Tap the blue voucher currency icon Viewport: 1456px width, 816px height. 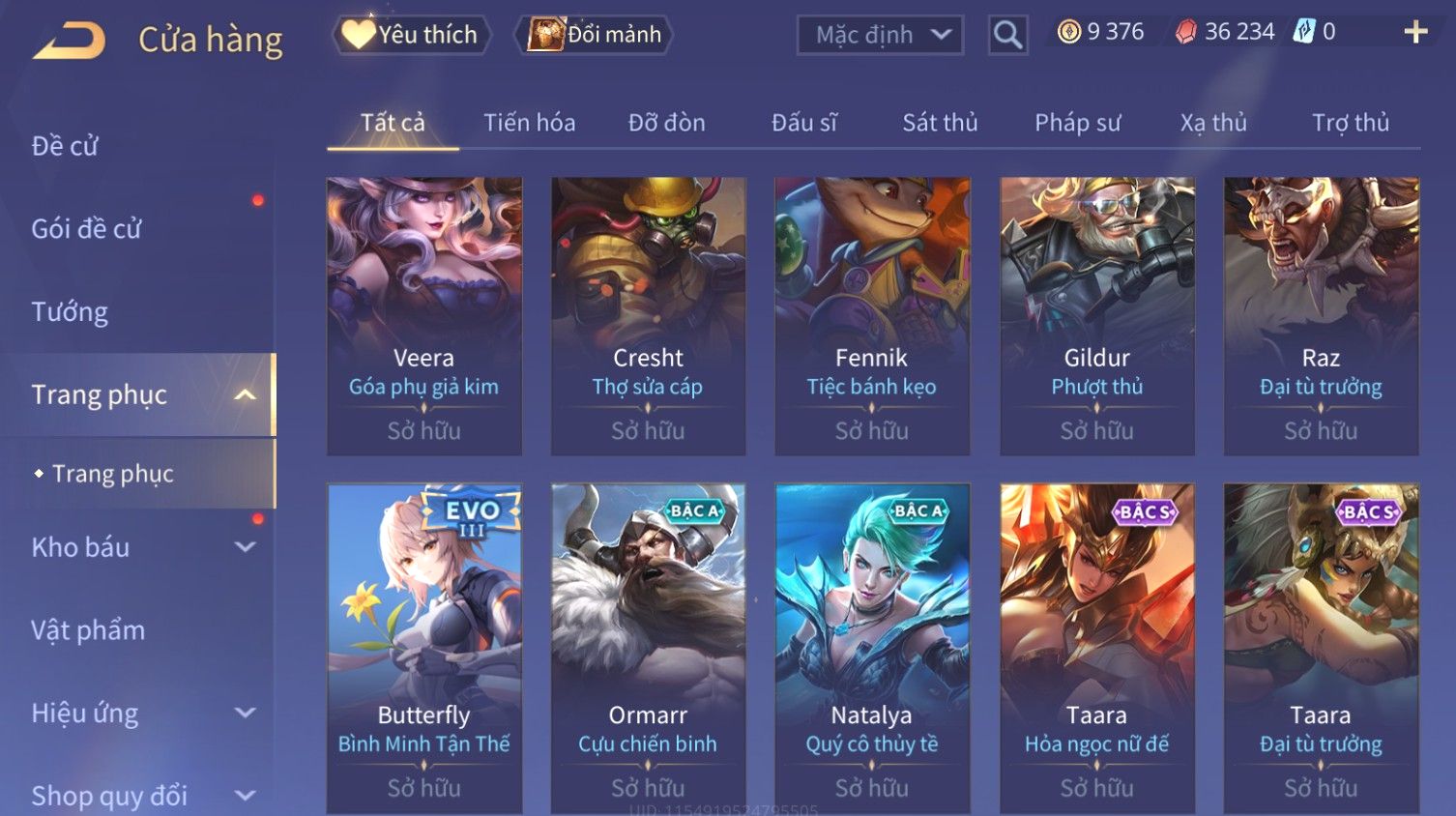pyautogui.click(x=1304, y=32)
